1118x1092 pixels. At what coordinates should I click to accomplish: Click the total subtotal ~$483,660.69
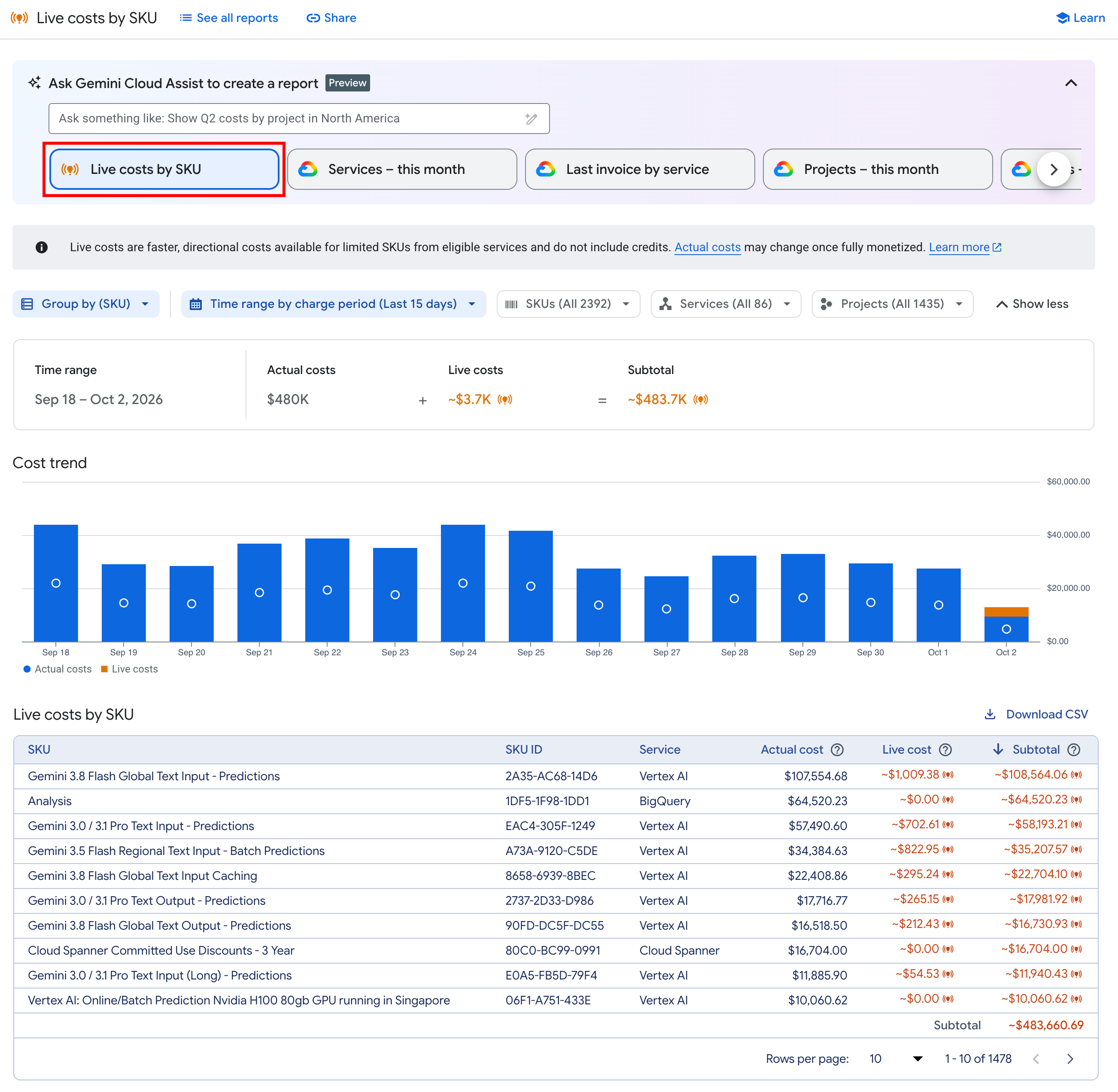tap(1046, 1025)
